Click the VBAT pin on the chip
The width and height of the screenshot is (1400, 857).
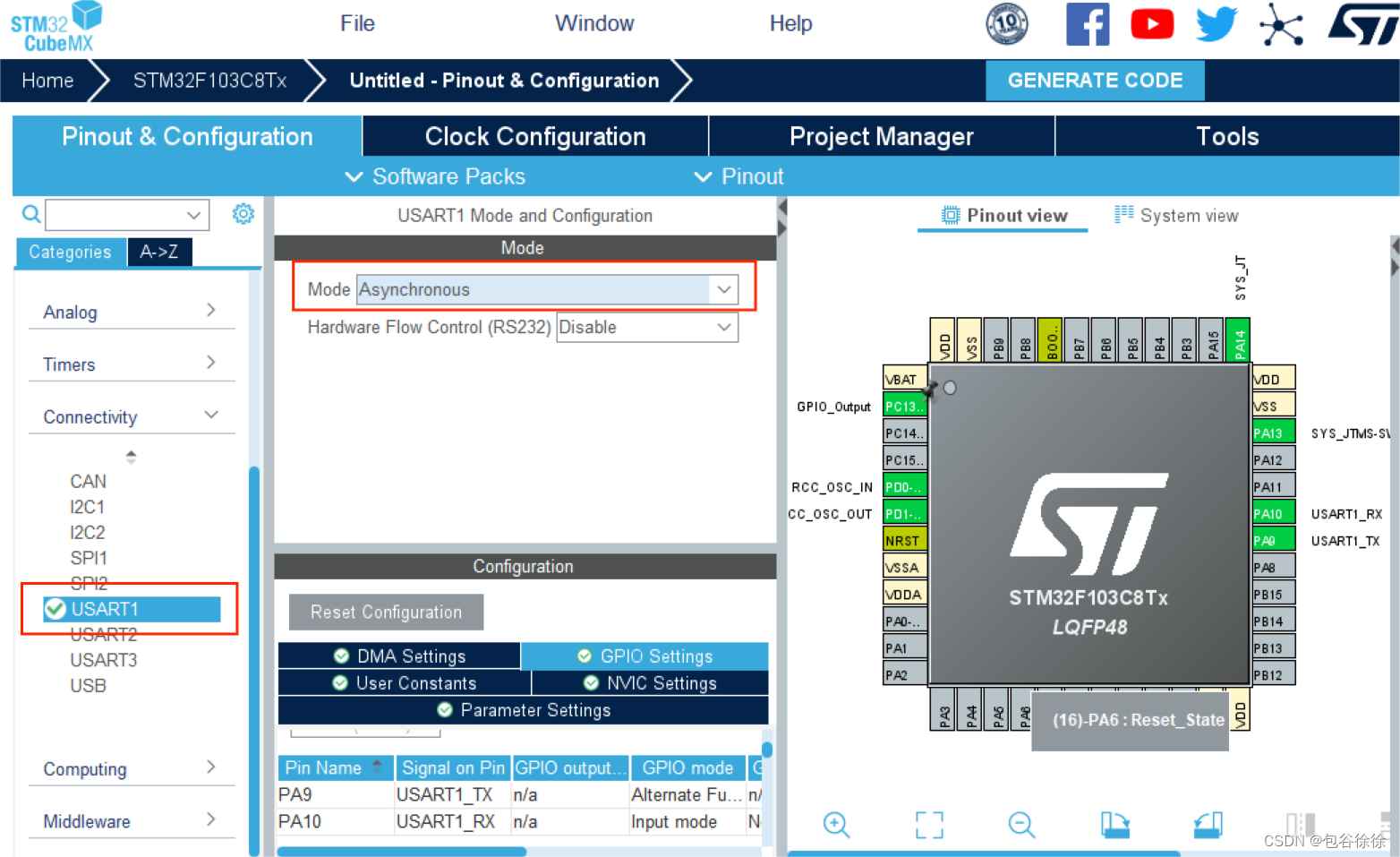[x=904, y=379]
